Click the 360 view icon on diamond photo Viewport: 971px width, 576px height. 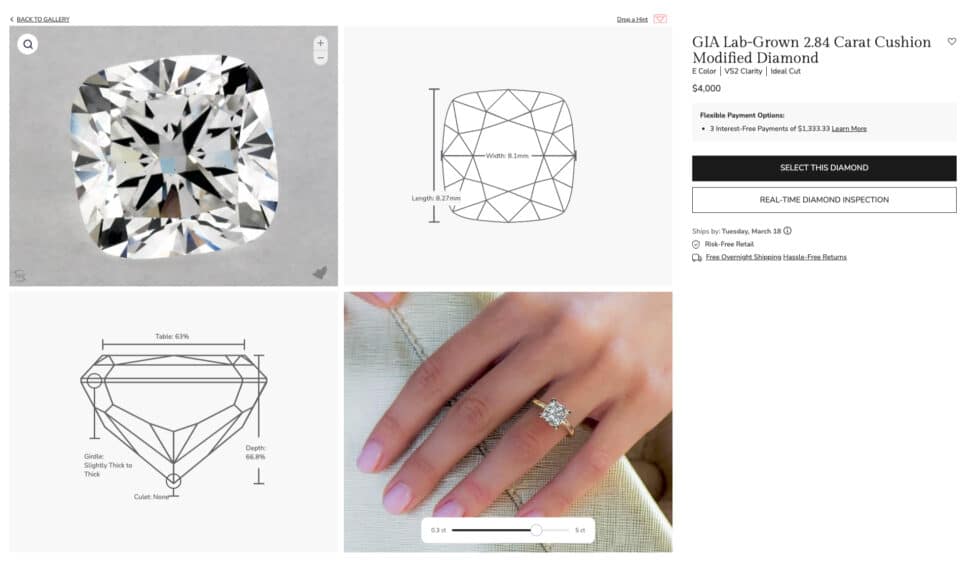point(20,275)
